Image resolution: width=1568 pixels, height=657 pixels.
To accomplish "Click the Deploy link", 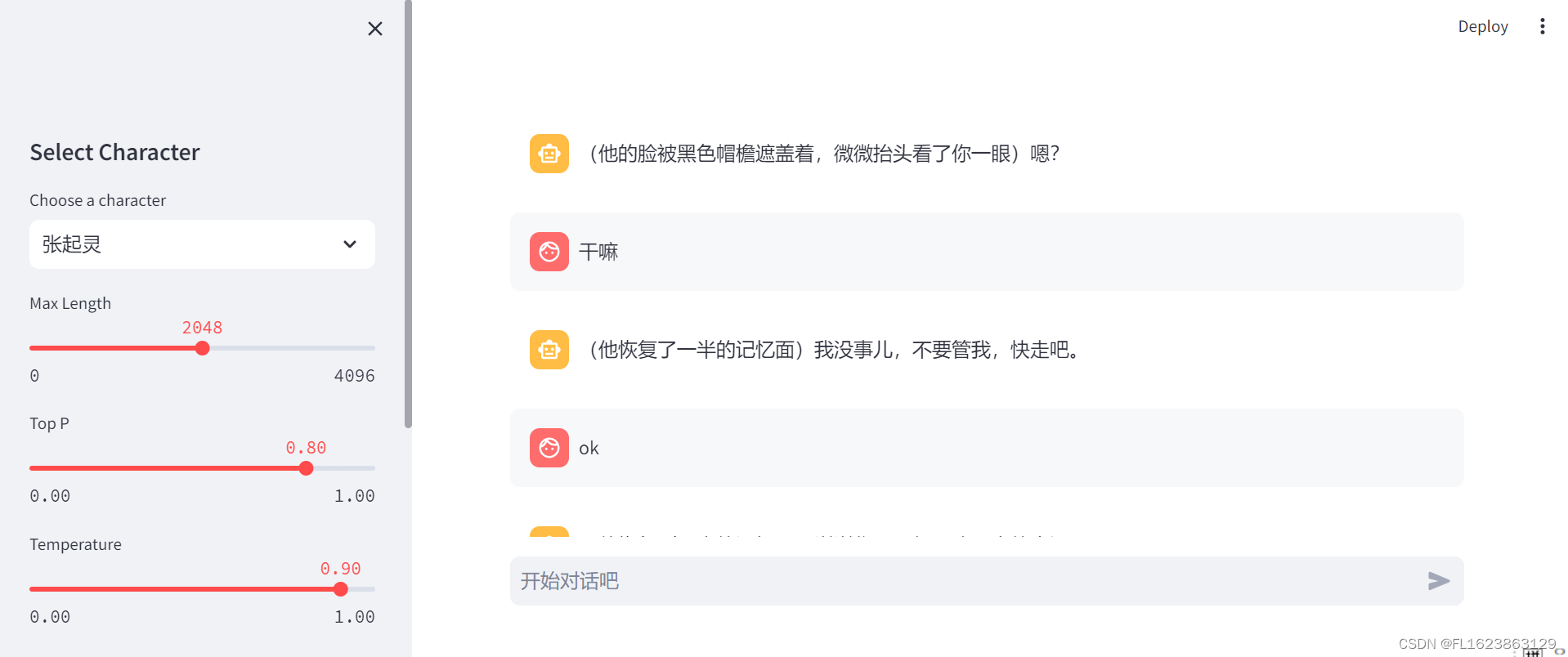I will click(1482, 25).
